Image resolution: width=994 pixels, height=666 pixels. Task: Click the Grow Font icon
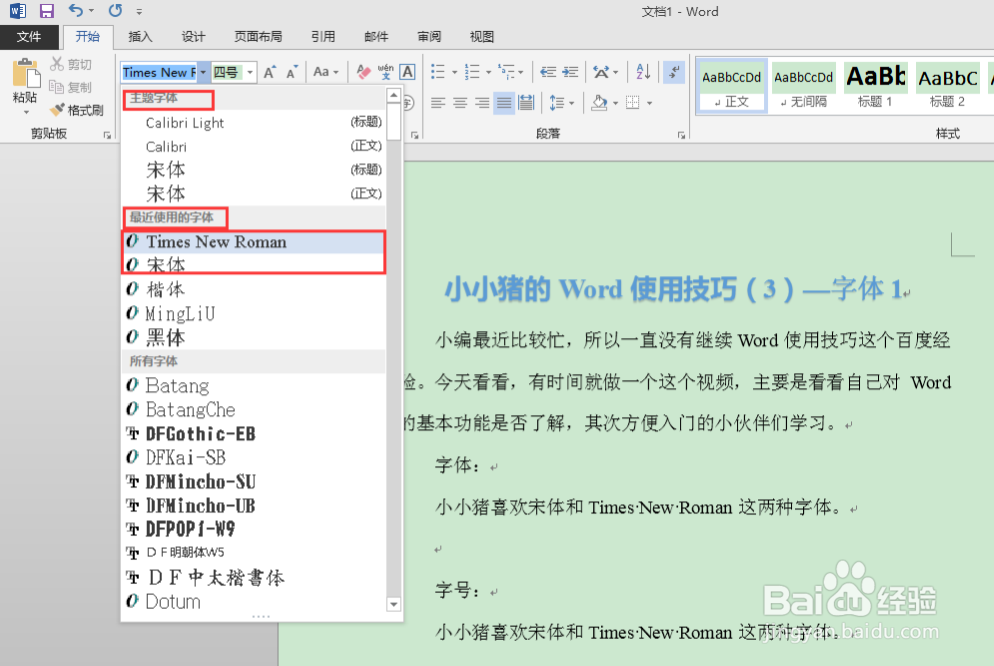[x=269, y=72]
